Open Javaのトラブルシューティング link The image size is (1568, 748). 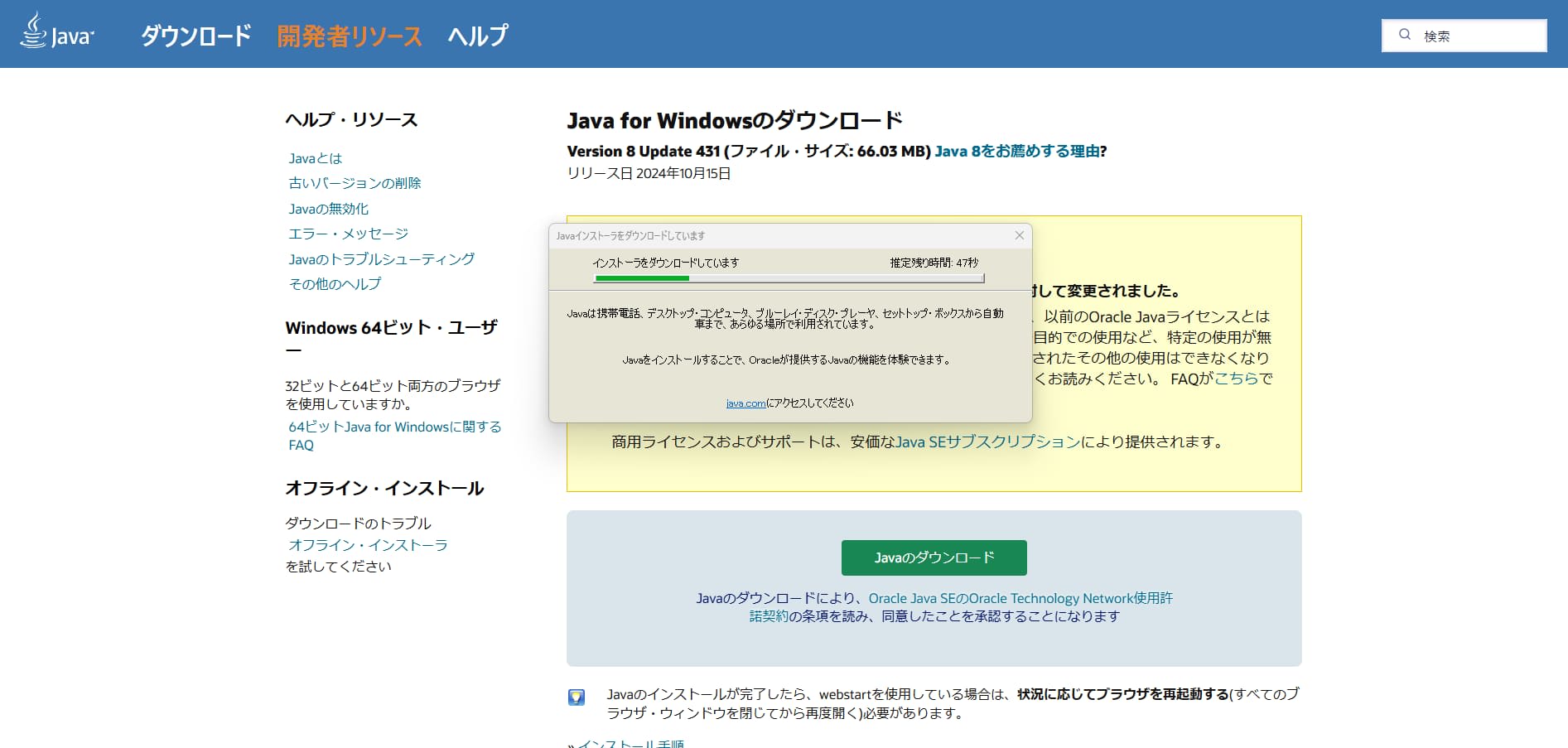[x=381, y=259]
